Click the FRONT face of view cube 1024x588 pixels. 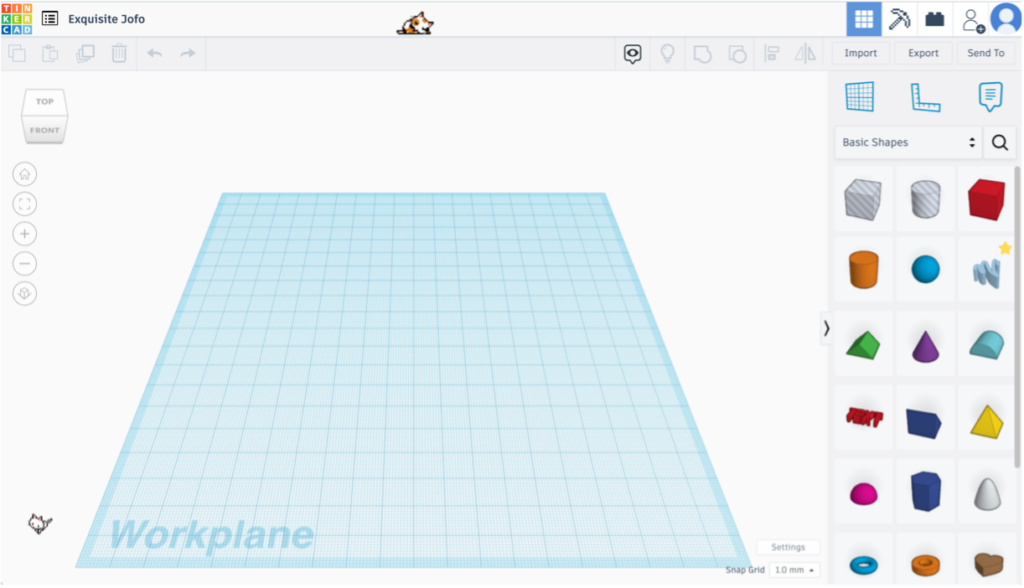coord(44,130)
